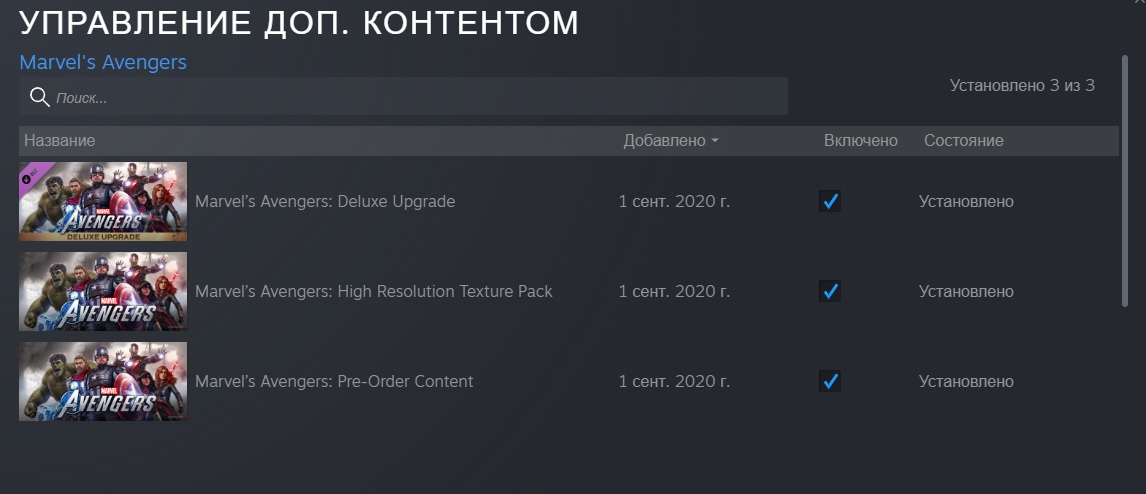1146x494 pixels.
Task: Open the Marvel's Avengers game link
Action: 103,62
